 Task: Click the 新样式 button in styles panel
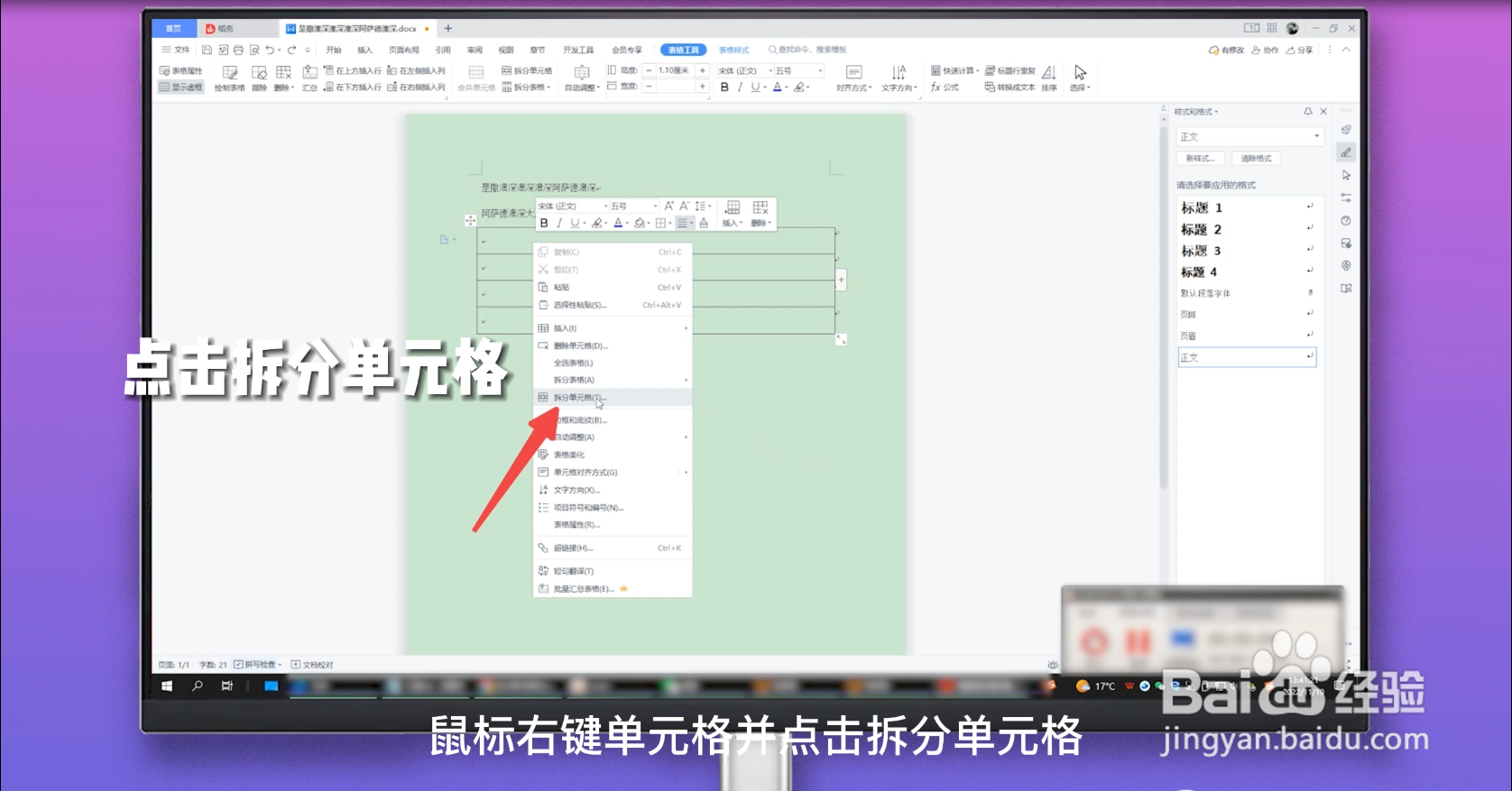coord(1200,159)
